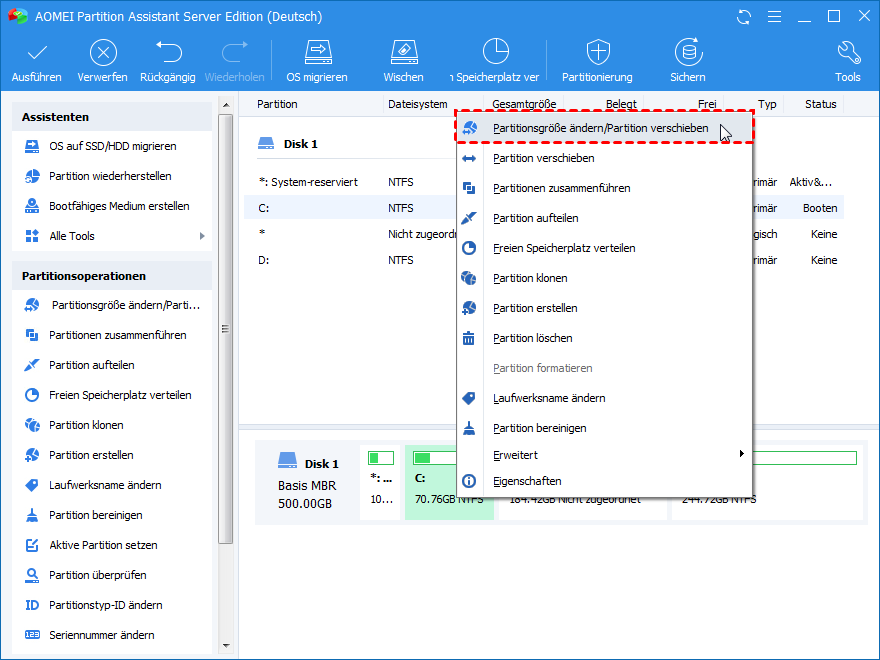Click the Typ column header
880x660 pixels.
[767, 104]
